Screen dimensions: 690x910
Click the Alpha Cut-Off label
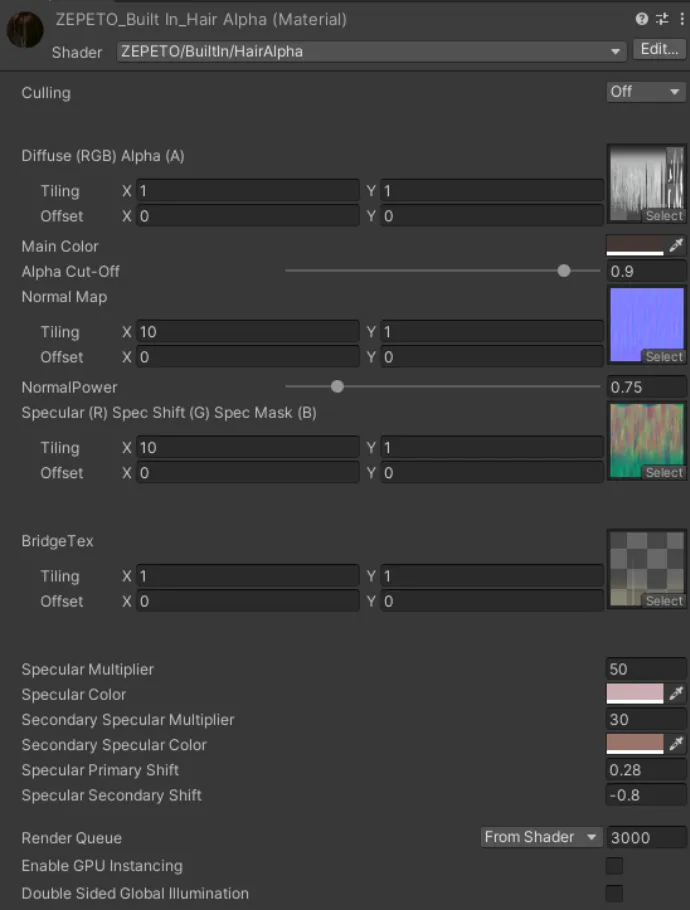pyautogui.click(x=70, y=271)
